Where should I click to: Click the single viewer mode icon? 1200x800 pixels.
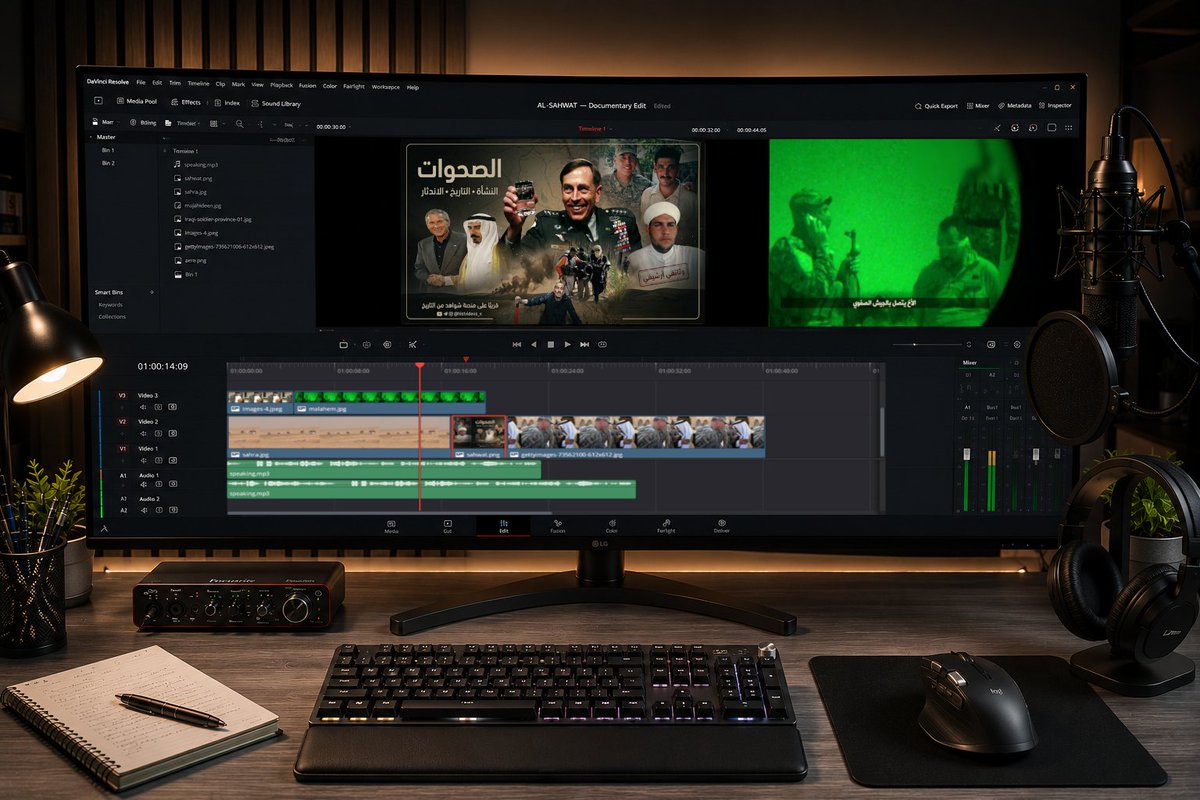(x=1051, y=128)
